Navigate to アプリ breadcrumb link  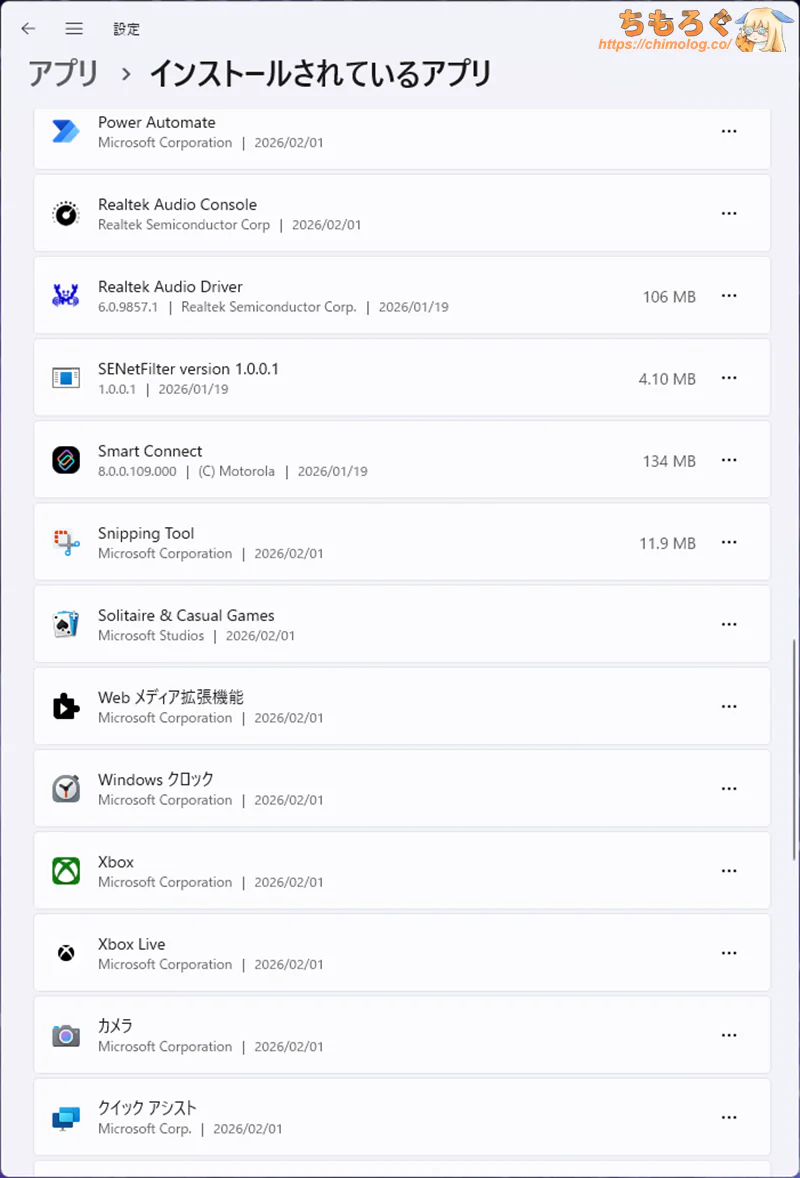[x=63, y=74]
